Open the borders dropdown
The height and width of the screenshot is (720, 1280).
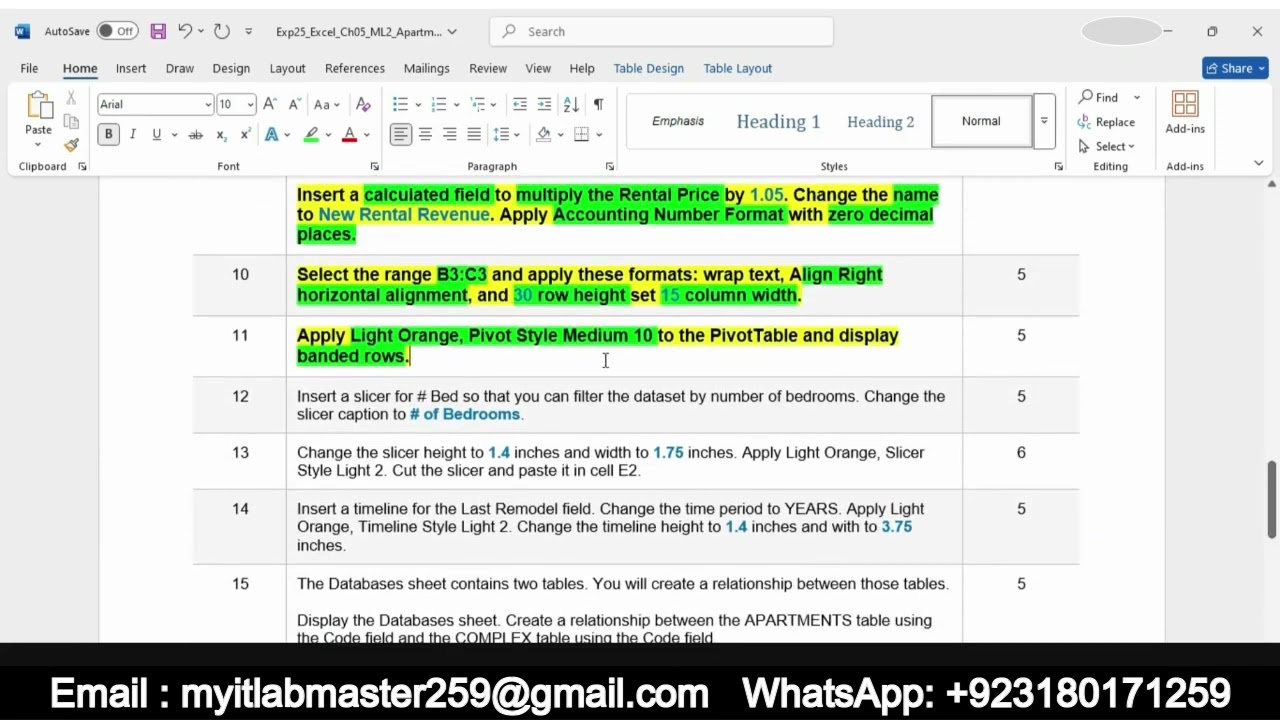pos(599,134)
